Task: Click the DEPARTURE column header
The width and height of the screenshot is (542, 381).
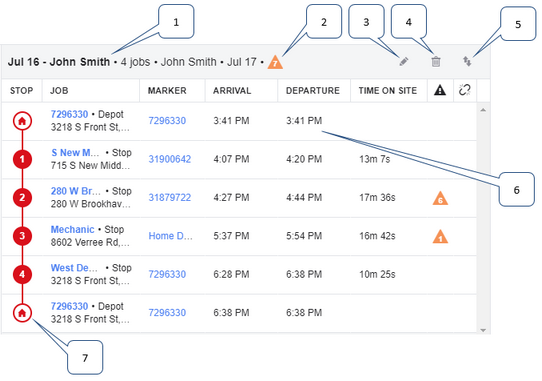Action: pyautogui.click(x=312, y=91)
